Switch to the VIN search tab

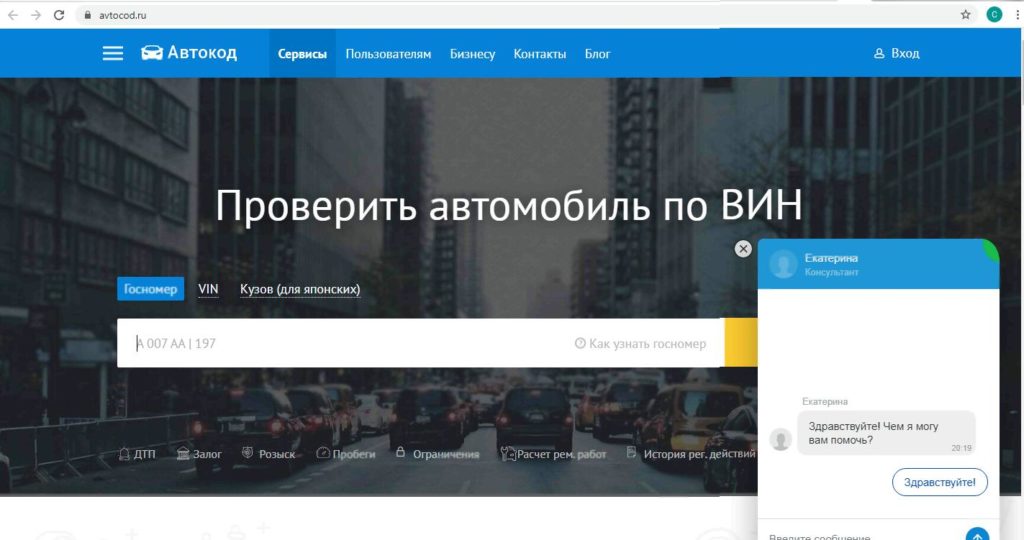pyautogui.click(x=208, y=289)
